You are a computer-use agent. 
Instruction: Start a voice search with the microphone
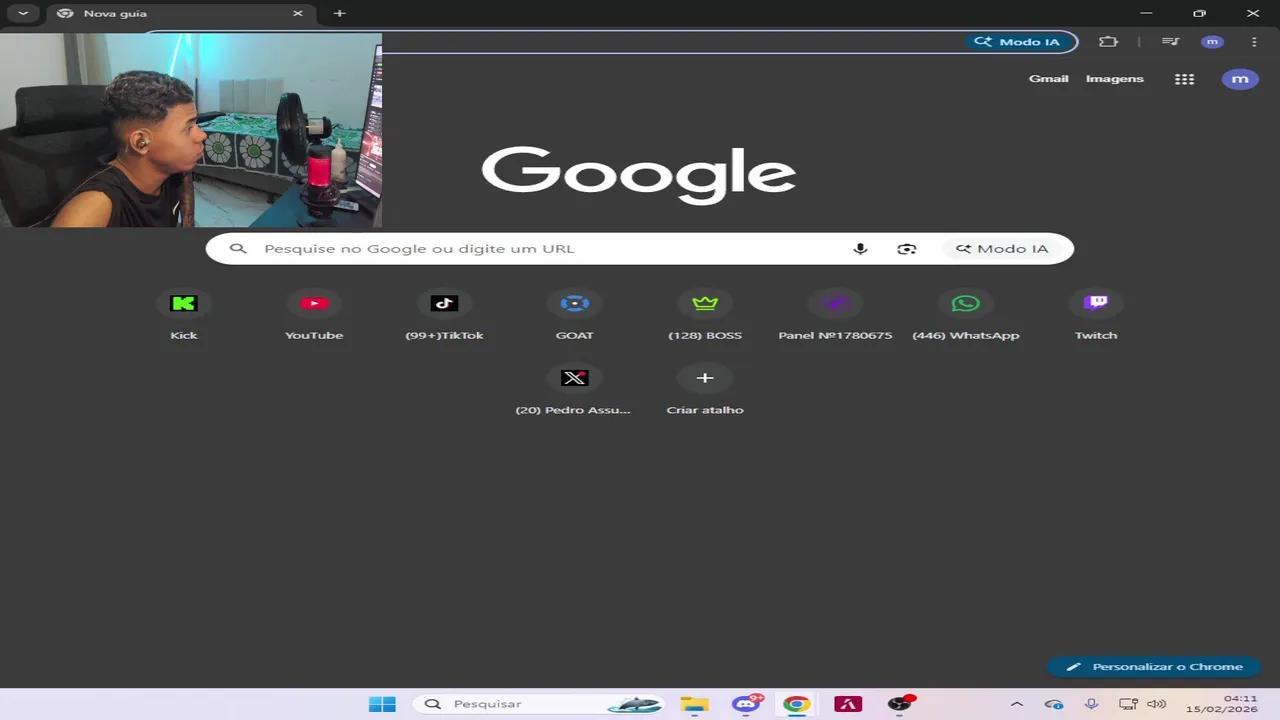860,248
